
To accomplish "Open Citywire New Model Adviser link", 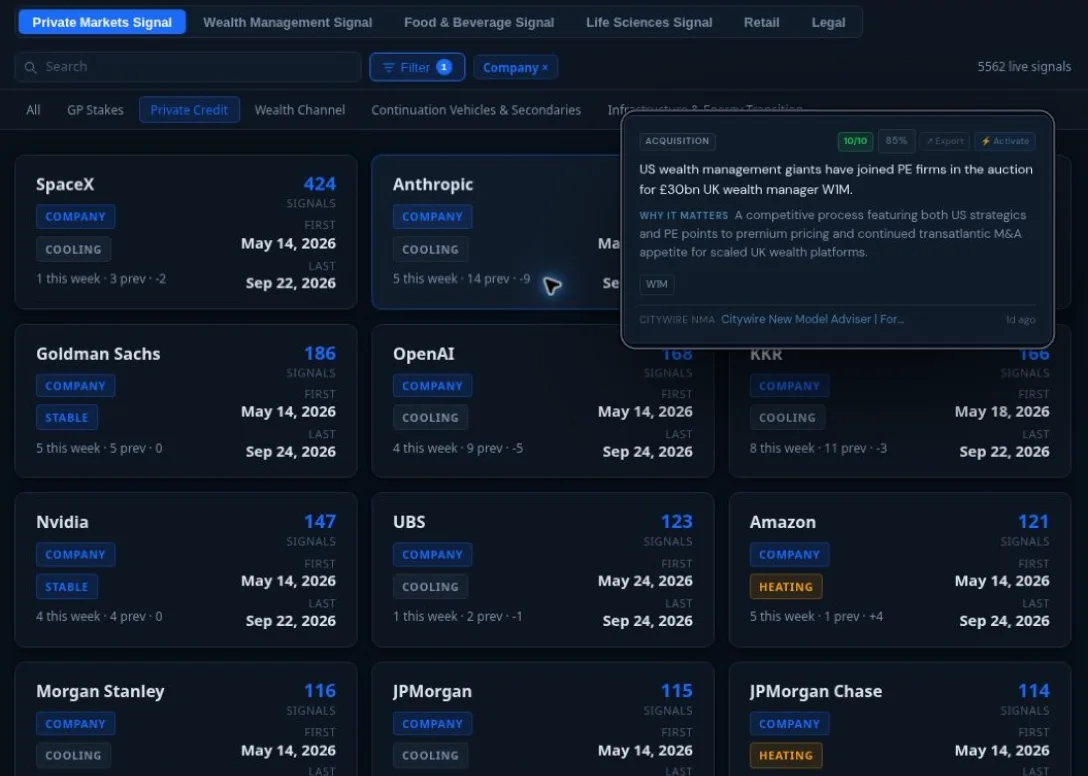I will 812,319.
